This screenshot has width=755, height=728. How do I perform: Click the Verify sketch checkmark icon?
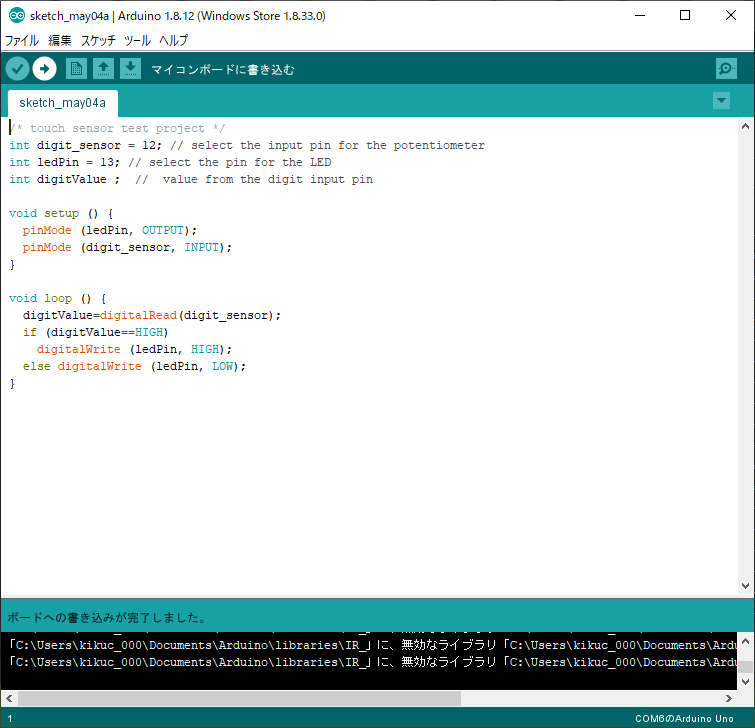(x=17, y=68)
